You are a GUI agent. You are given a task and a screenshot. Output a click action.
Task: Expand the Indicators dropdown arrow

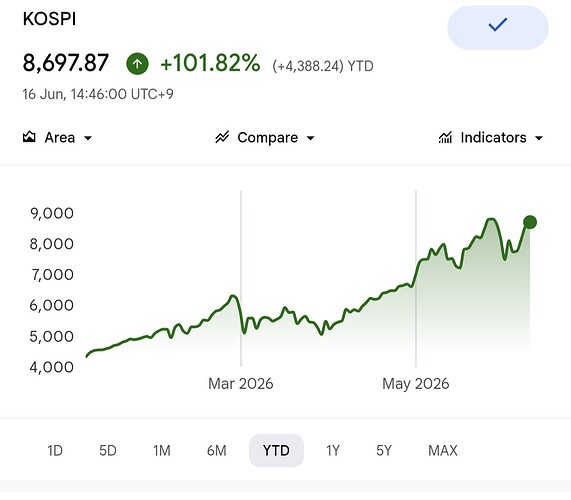tap(539, 138)
